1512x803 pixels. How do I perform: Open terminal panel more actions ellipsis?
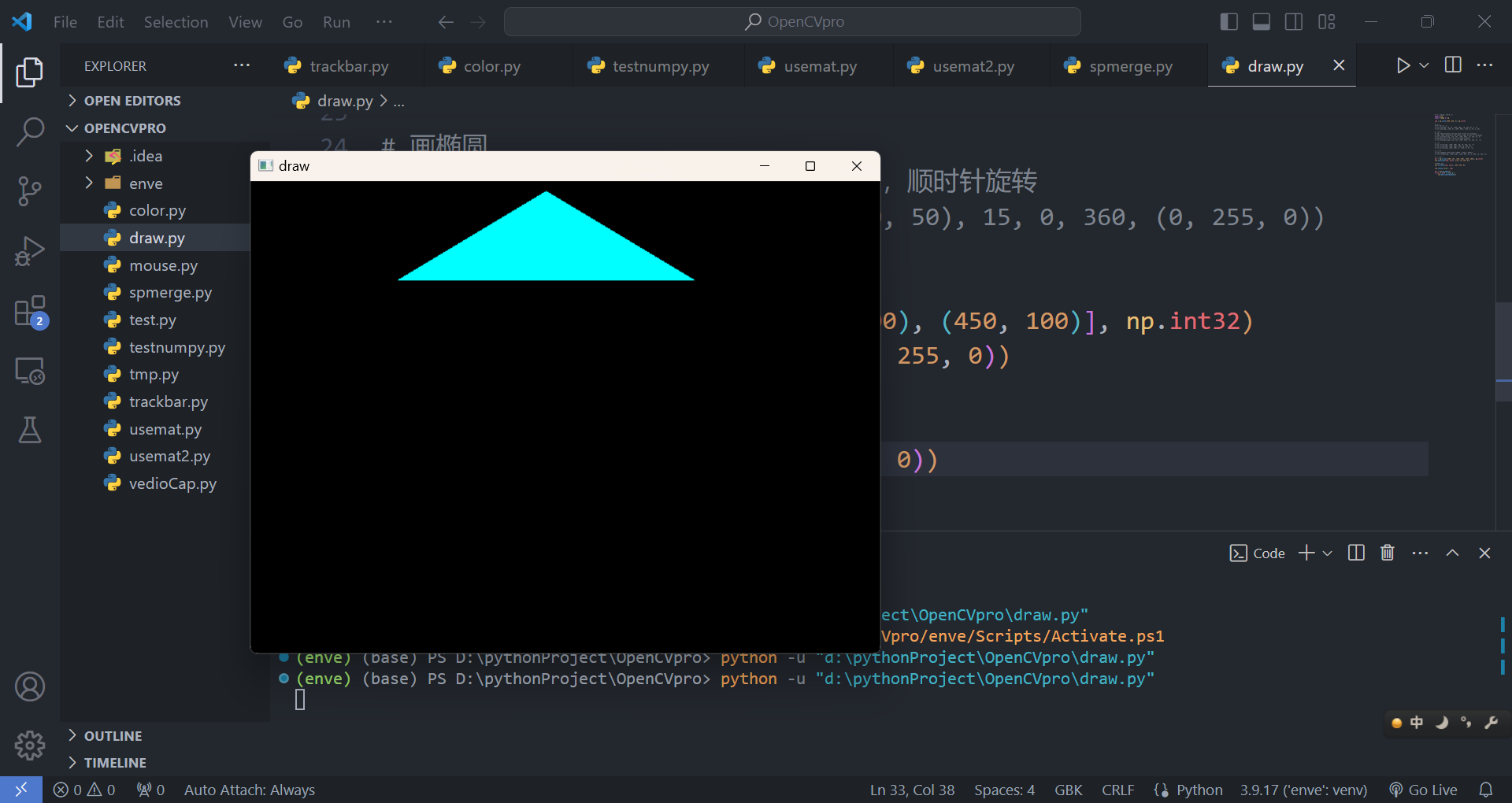1420,553
